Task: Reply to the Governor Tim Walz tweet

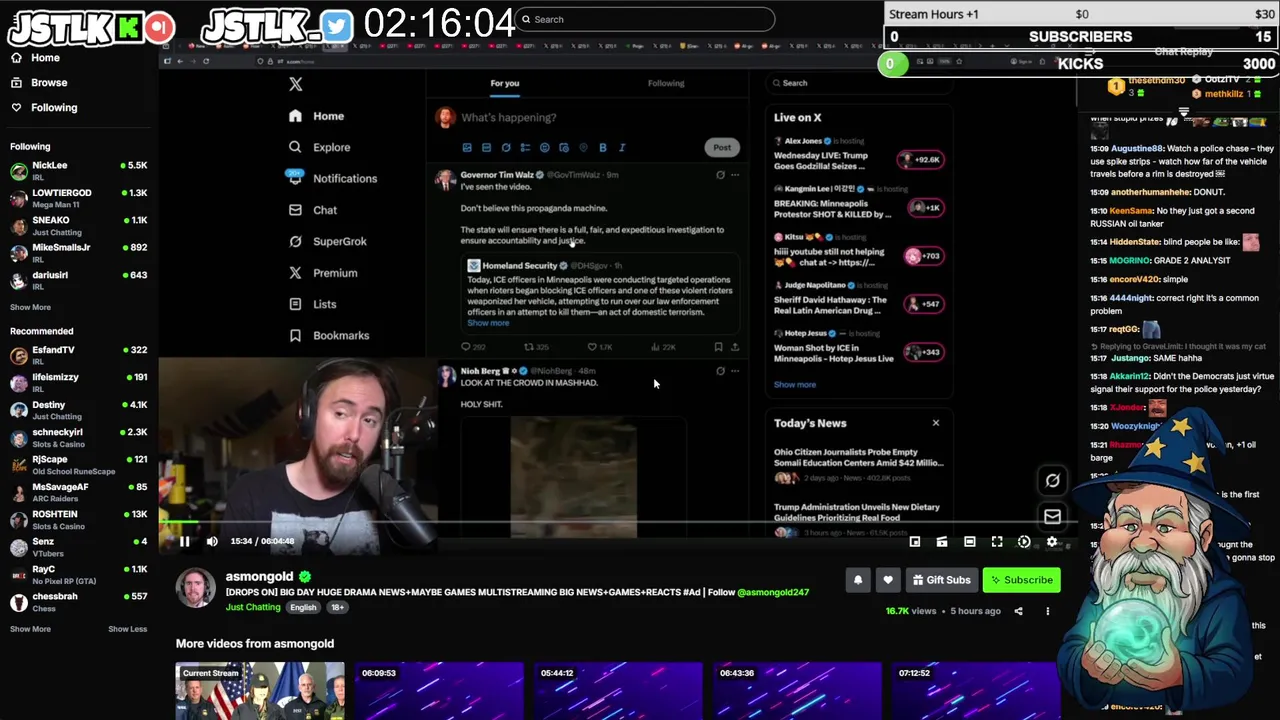Action: pyautogui.click(x=472, y=347)
